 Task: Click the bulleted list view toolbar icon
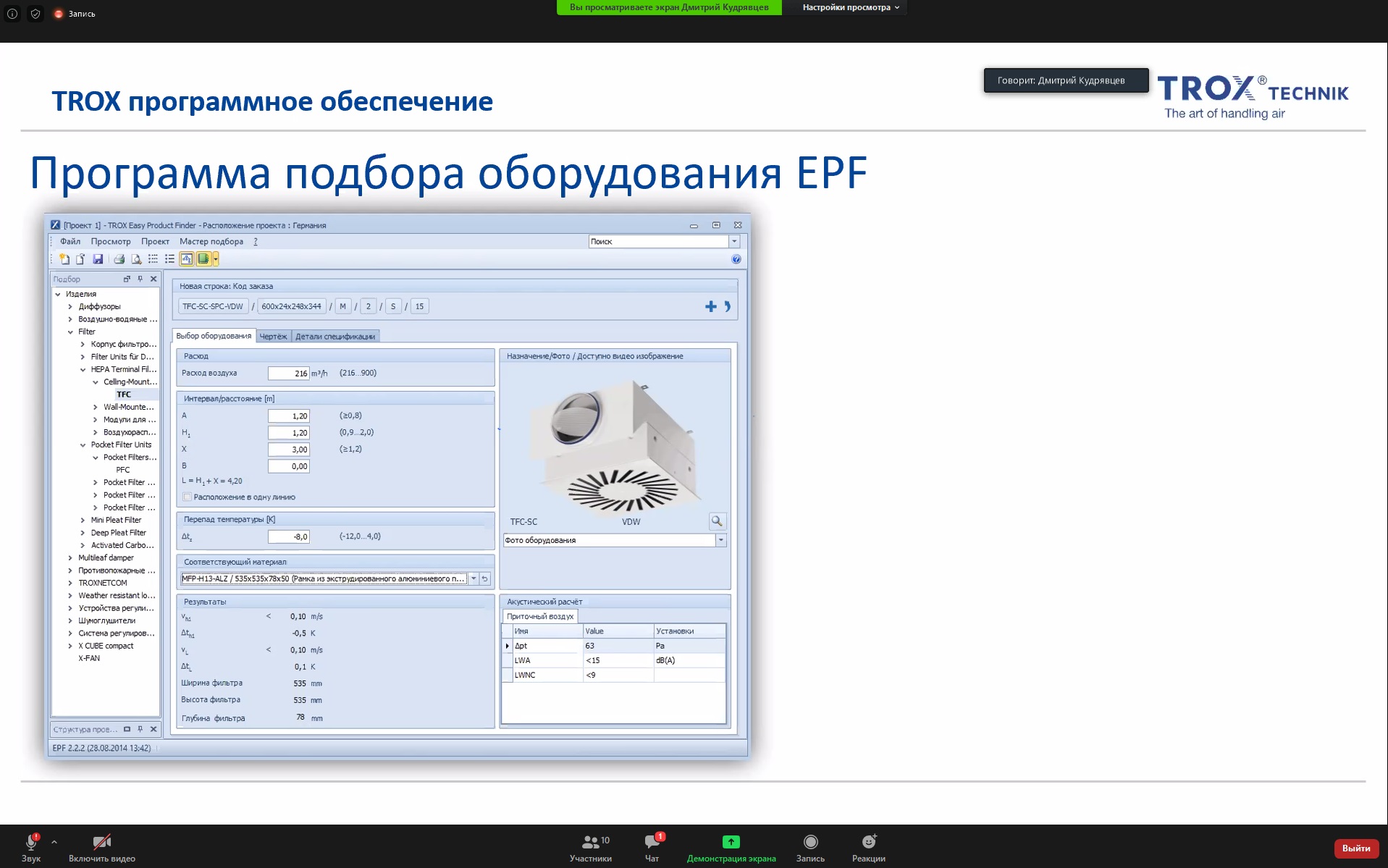point(169,259)
